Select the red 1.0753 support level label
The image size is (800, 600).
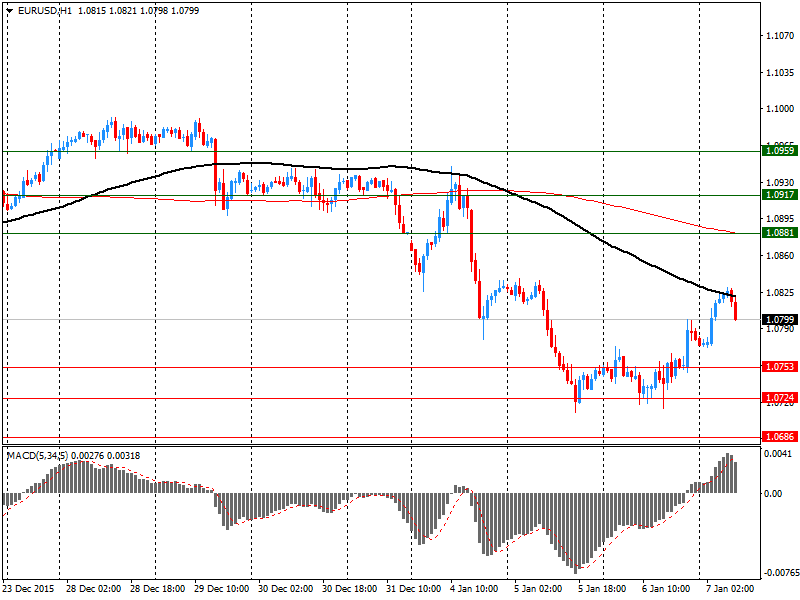(x=780, y=367)
